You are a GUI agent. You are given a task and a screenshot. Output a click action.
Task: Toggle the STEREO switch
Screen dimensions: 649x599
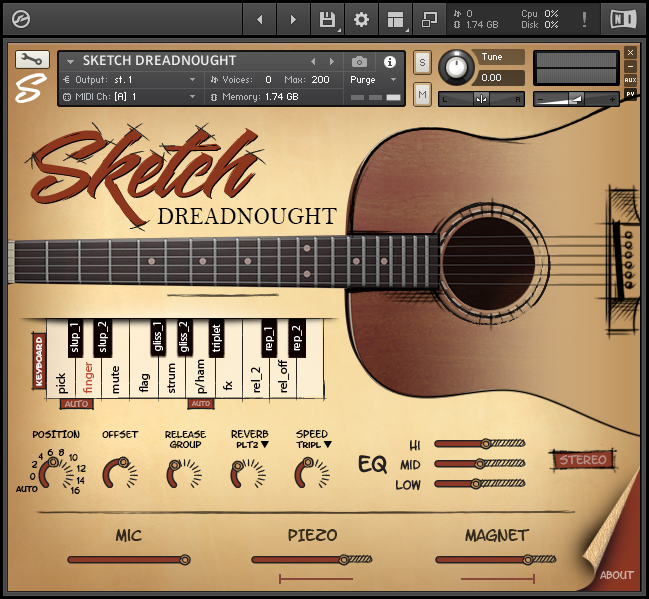(583, 460)
